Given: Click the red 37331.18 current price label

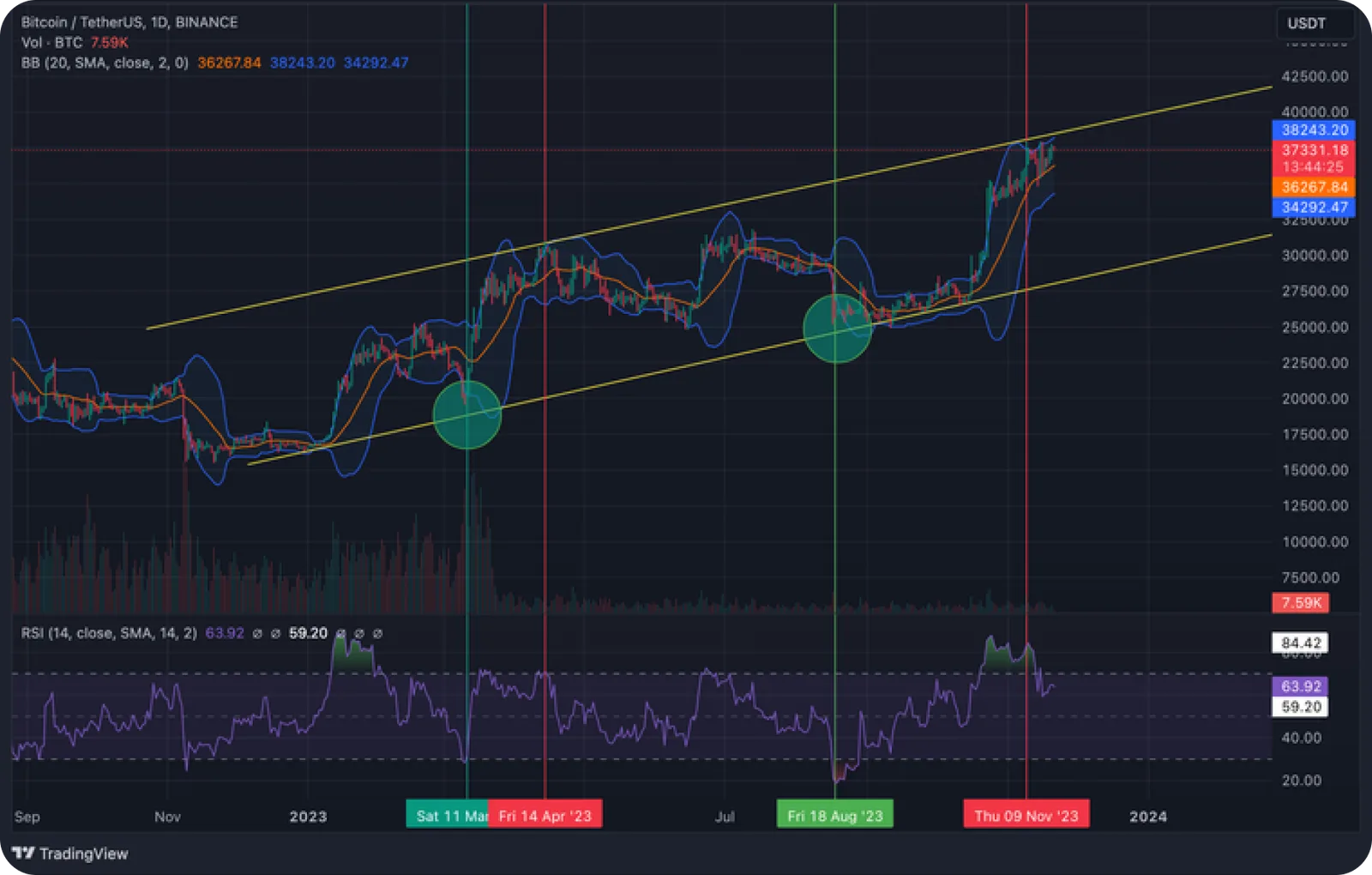Looking at the screenshot, I should coord(1314,149).
